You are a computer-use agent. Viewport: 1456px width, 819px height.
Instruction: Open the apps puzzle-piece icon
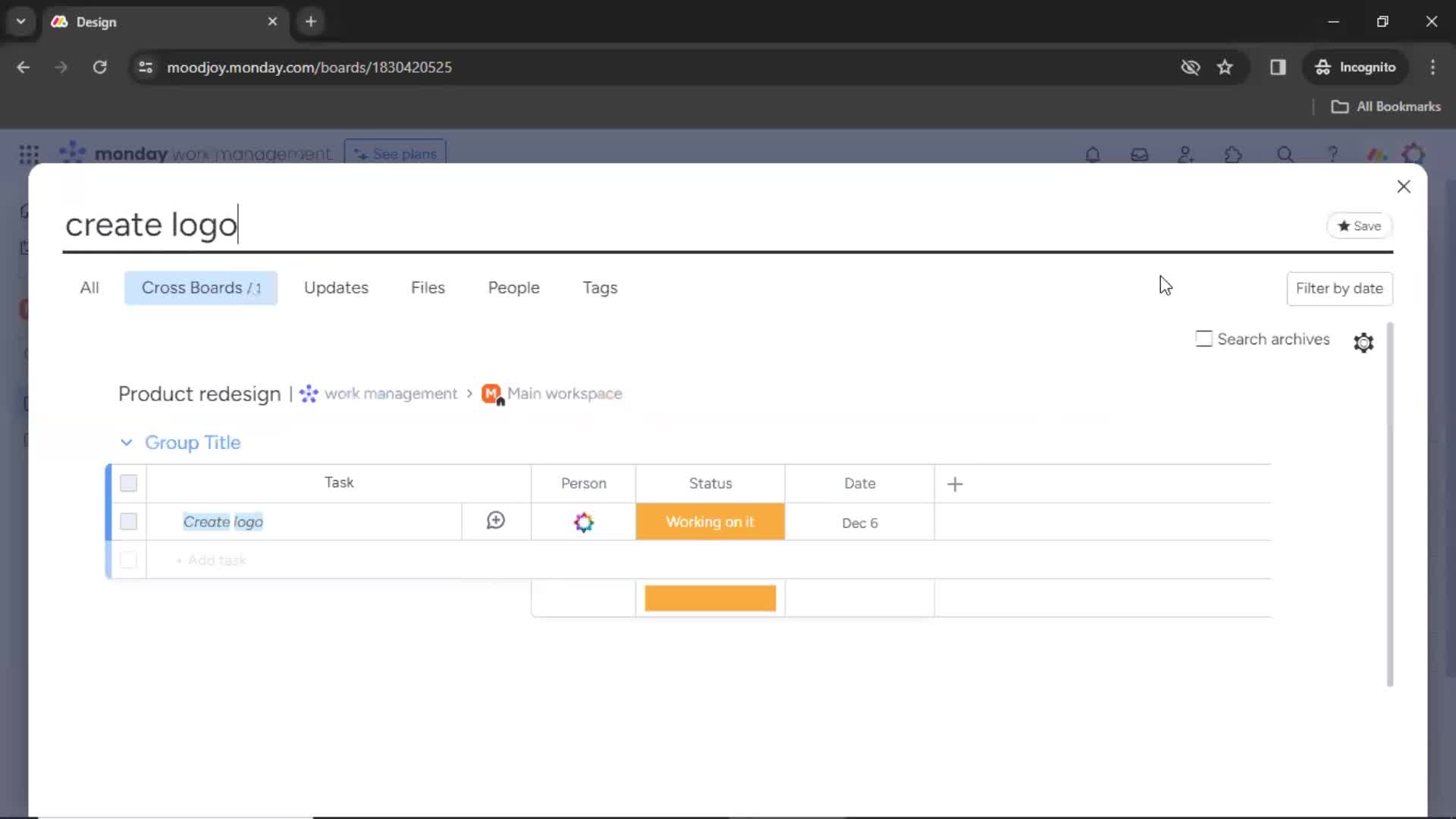click(1233, 155)
